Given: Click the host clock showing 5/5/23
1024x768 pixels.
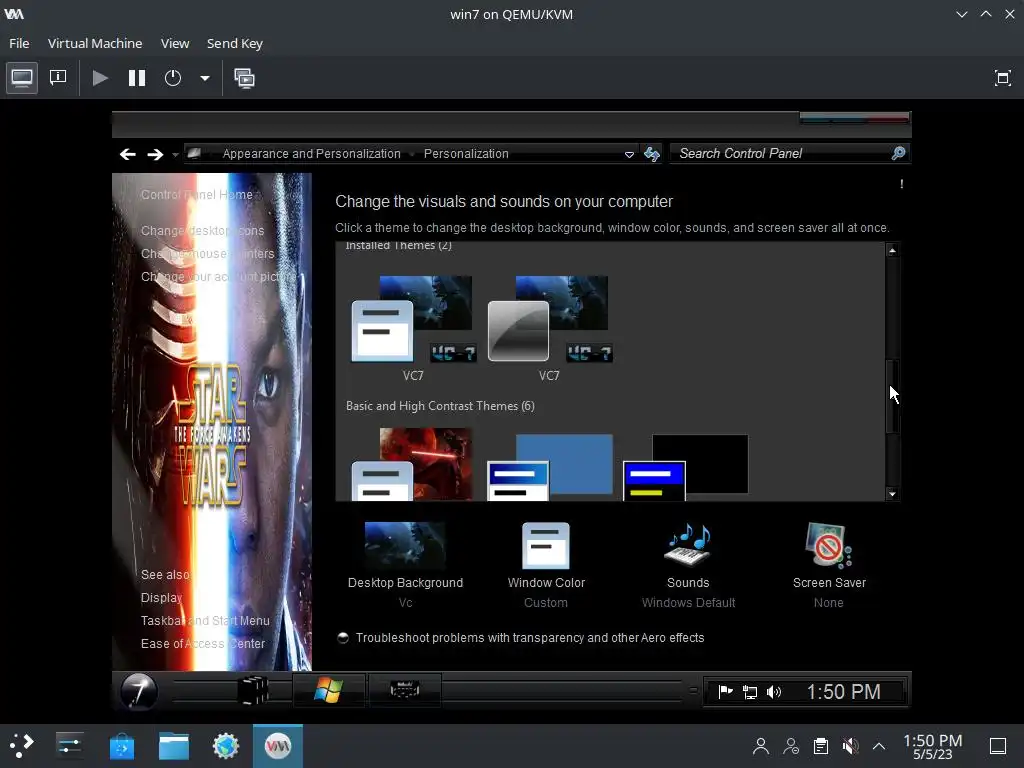Looking at the screenshot, I should [x=933, y=746].
